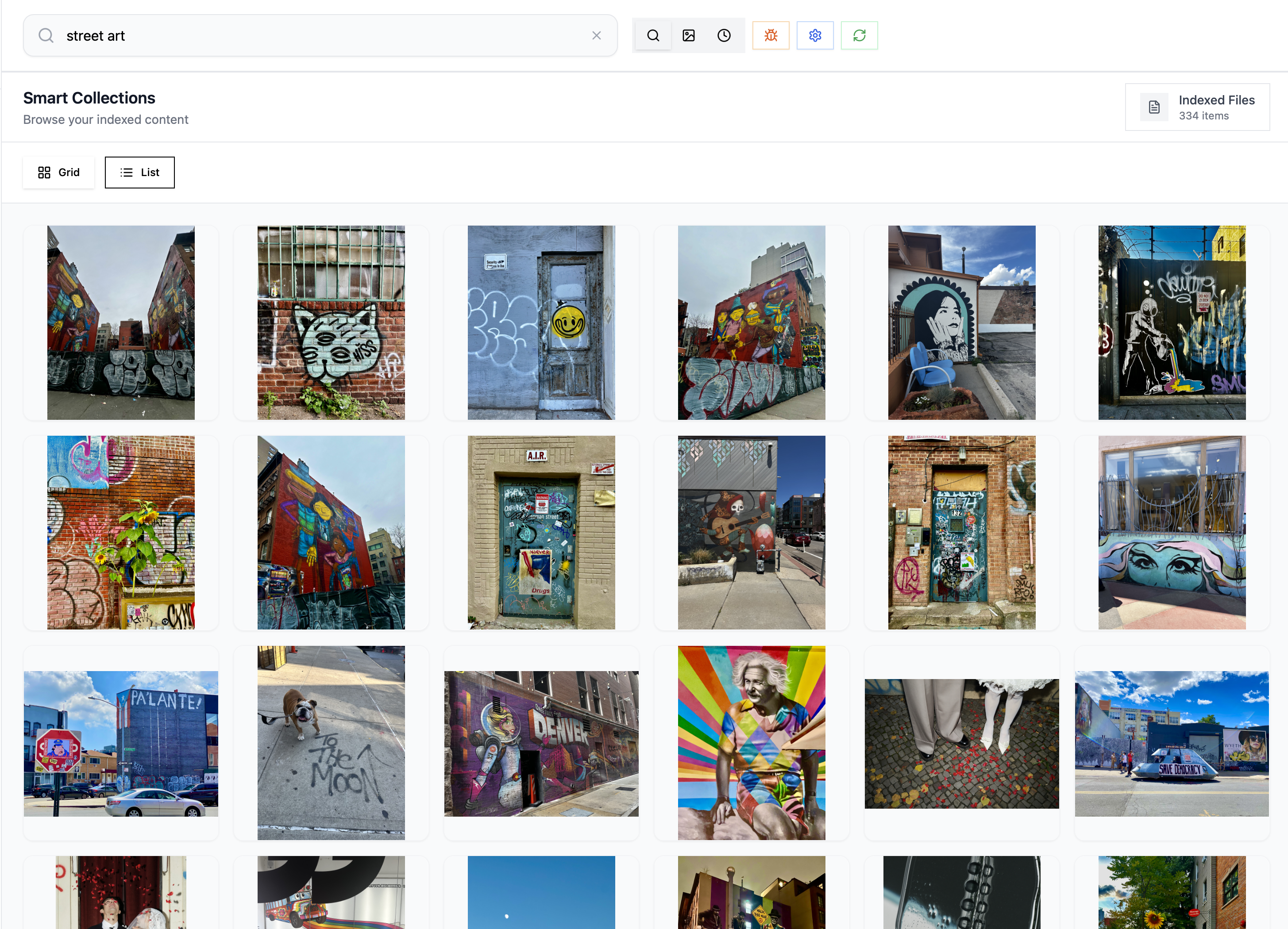Open the legs on cobblestone petals thumbnail
The image size is (1288, 929).
point(961,744)
